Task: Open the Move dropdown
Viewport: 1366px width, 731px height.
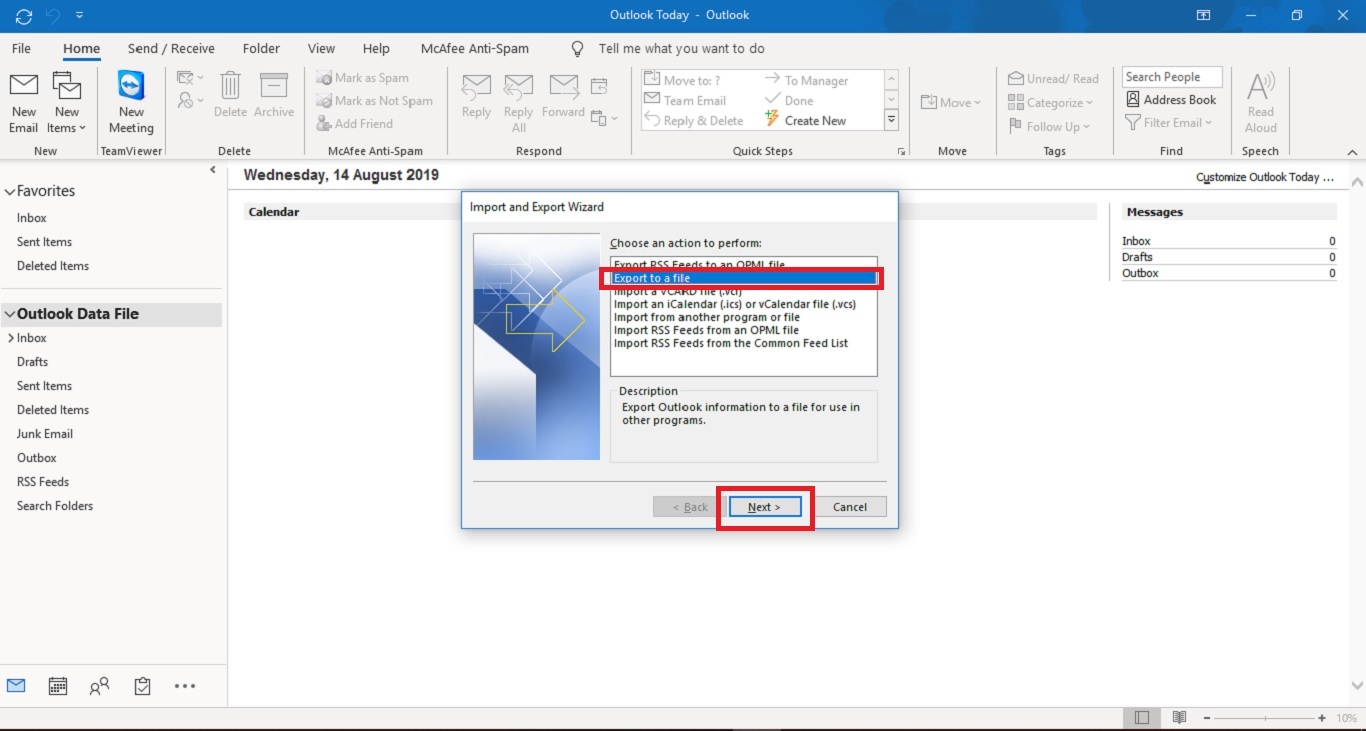Action: coord(951,103)
